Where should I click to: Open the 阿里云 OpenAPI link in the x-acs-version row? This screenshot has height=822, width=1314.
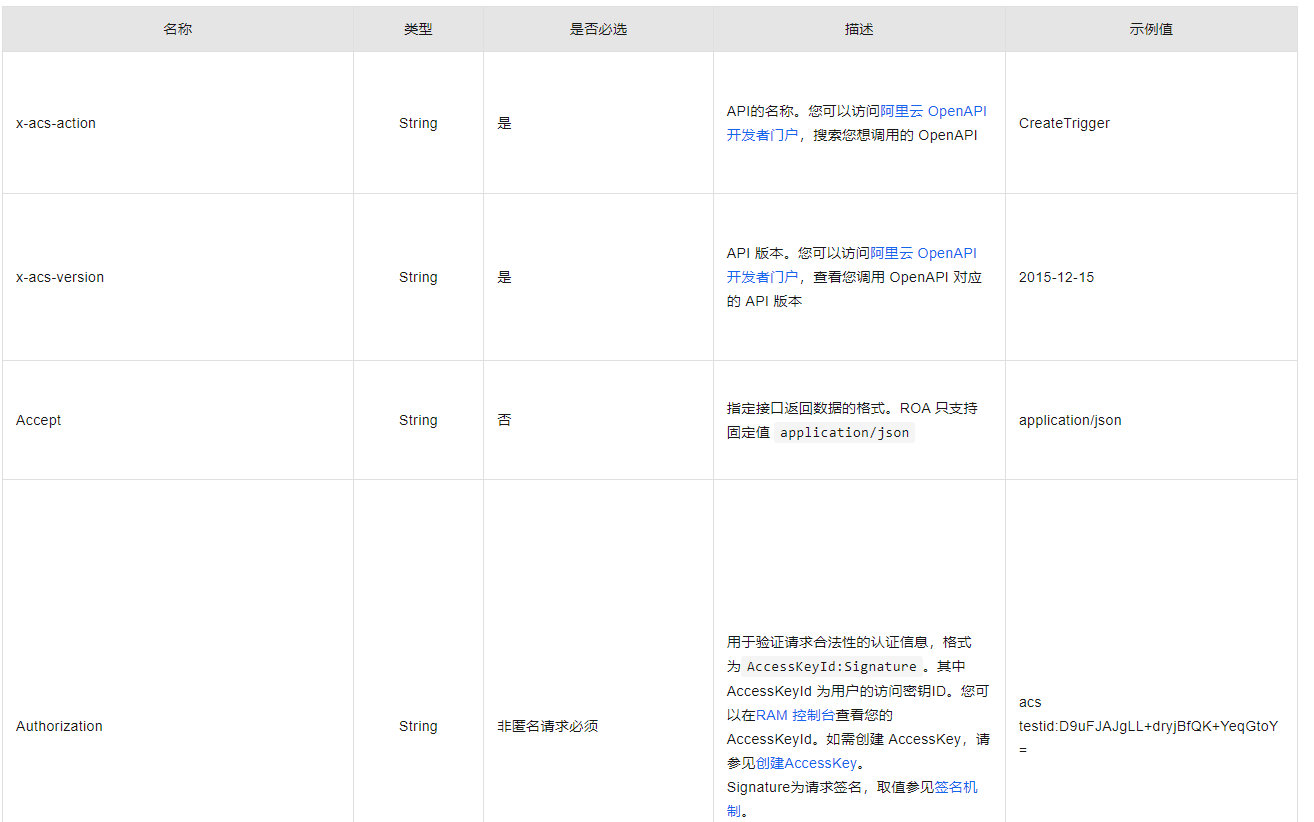click(x=923, y=253)
